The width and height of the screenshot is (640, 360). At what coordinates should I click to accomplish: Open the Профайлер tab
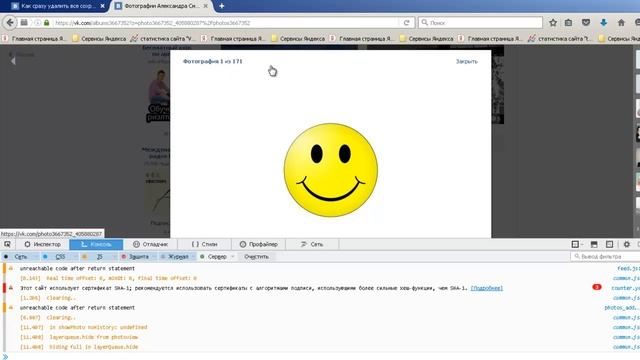pyautogui.click(x=258, y=244)
